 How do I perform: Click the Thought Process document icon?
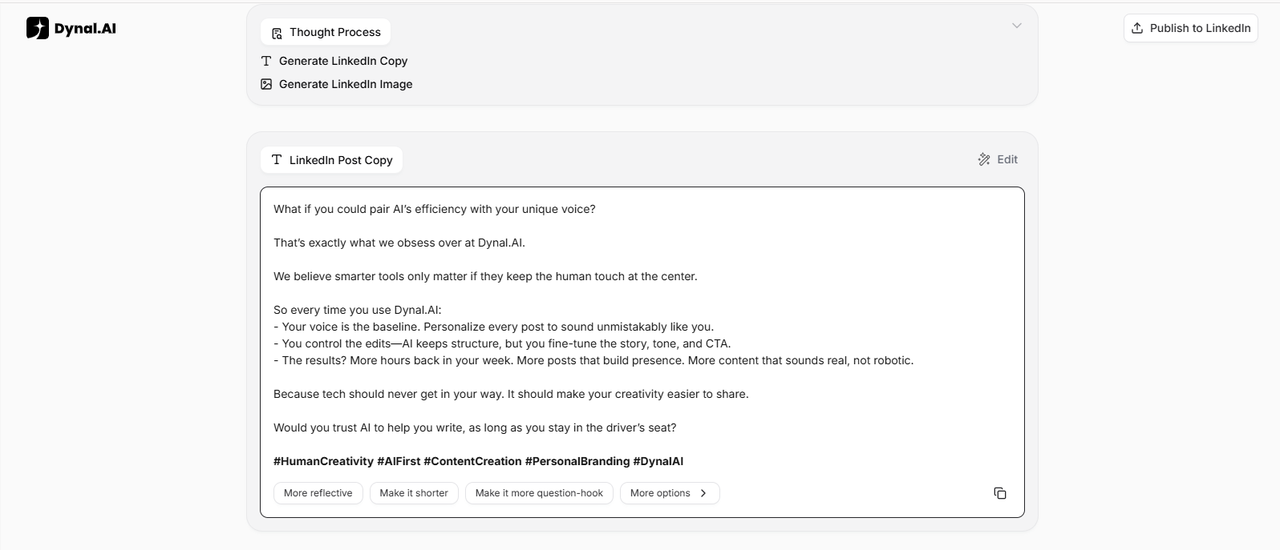(277, 33)
